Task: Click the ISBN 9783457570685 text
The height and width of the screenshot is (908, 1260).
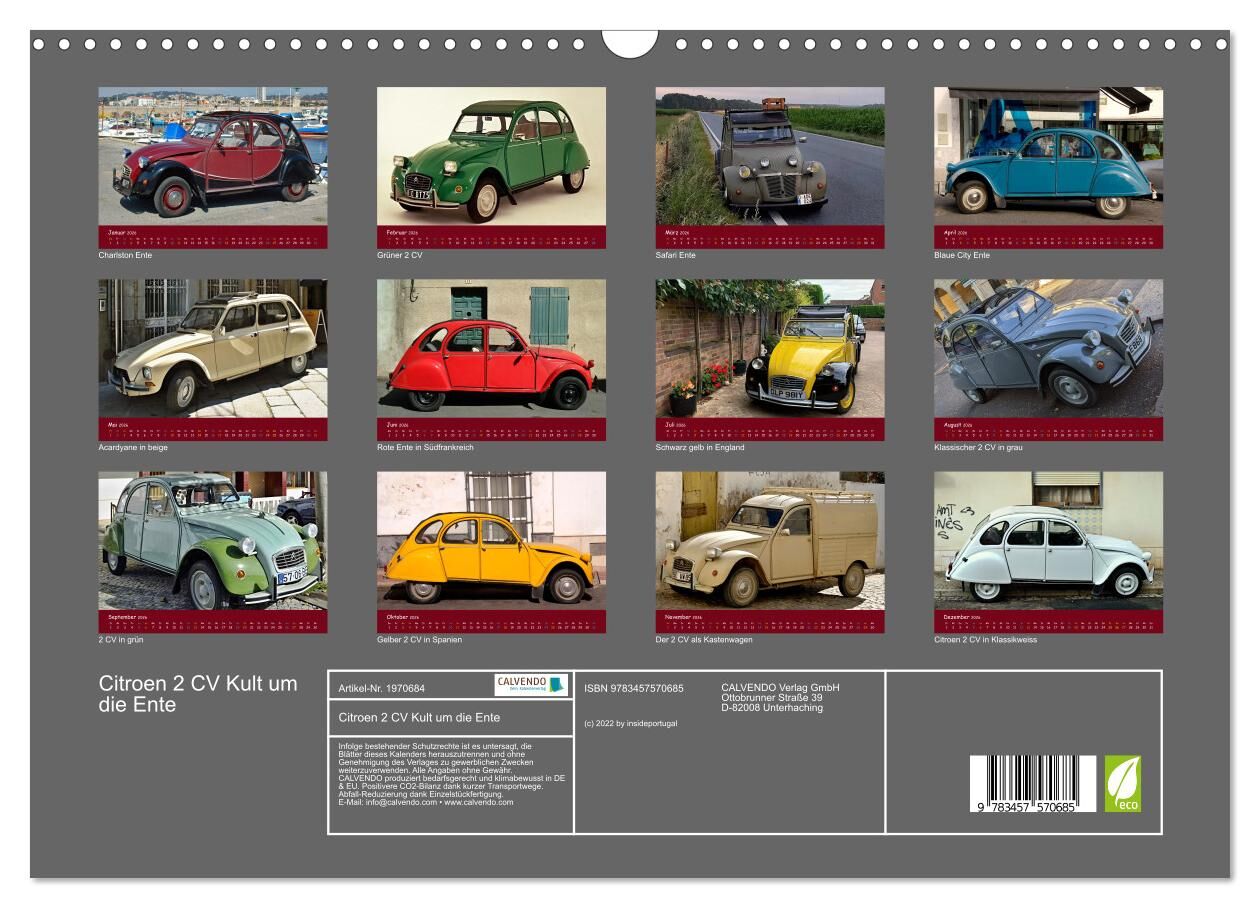Action: tap(633, 688)
